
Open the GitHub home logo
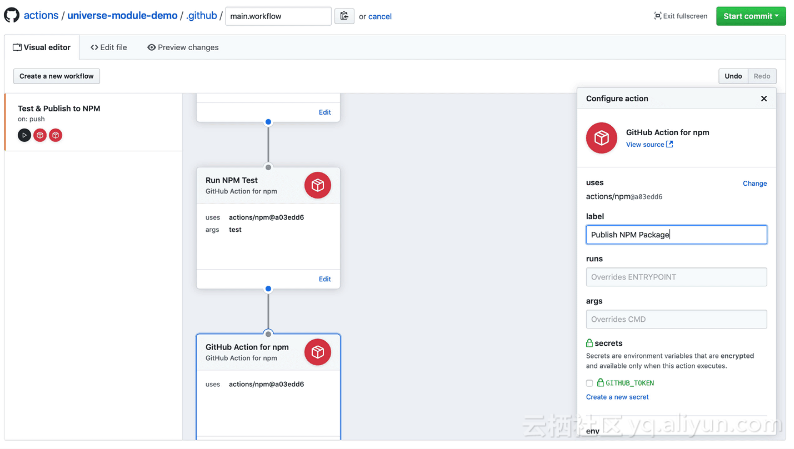point(12,15)
